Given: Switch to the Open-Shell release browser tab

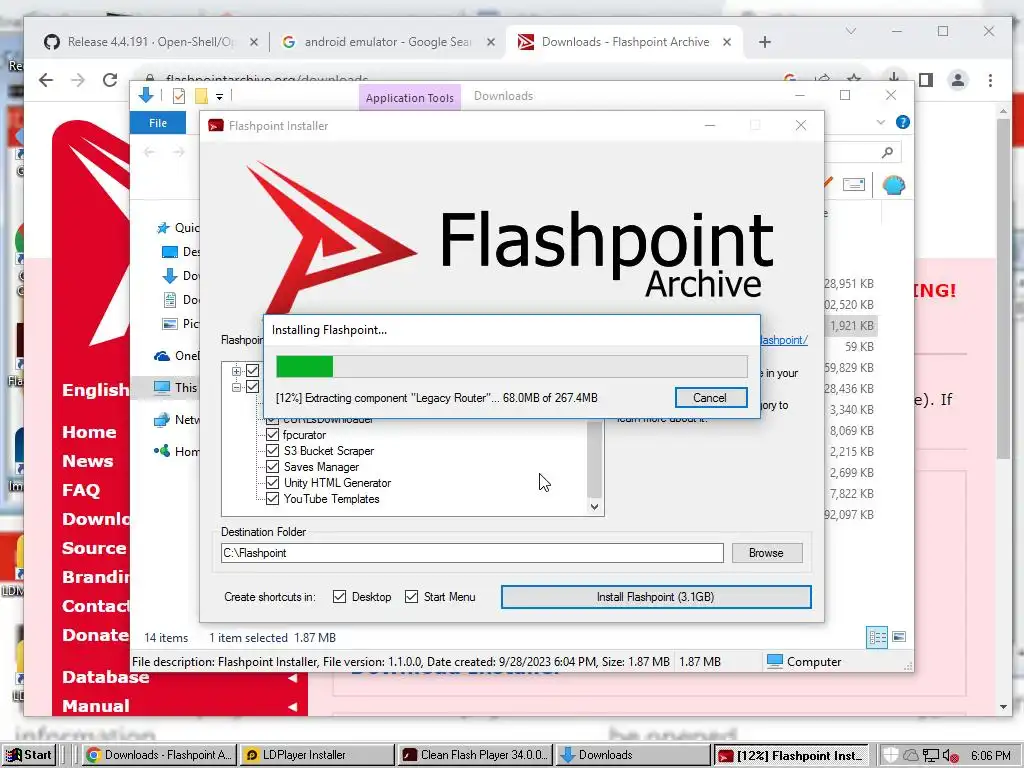Looking at the screenshot, I should coord(150,42).
